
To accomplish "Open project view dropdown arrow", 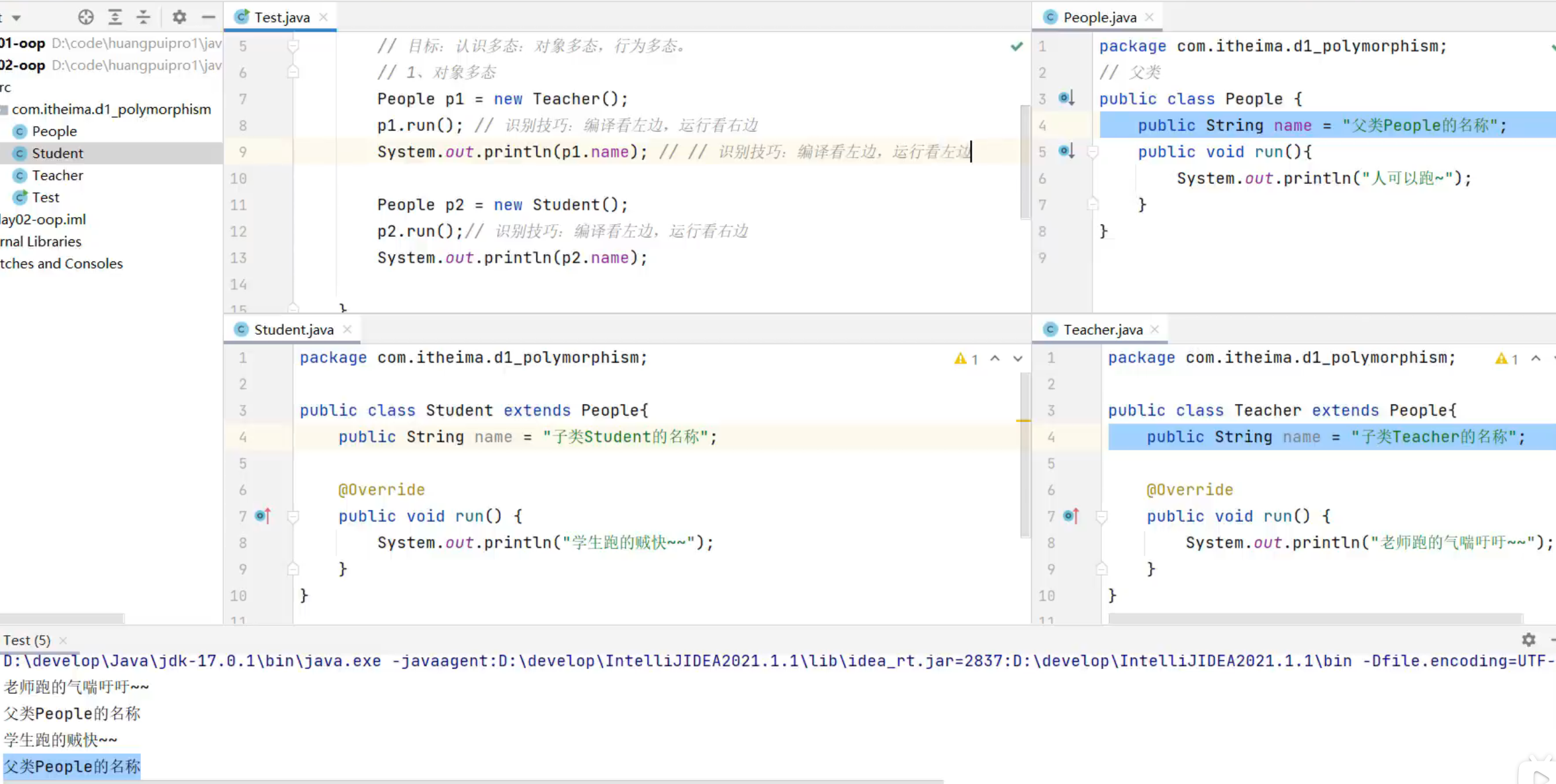I will [17, 17].
